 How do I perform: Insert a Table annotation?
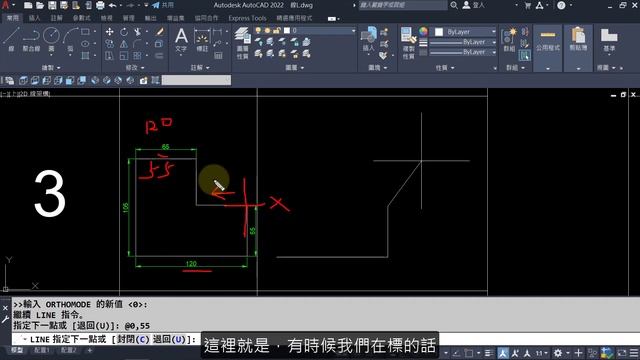pos(218,56)
